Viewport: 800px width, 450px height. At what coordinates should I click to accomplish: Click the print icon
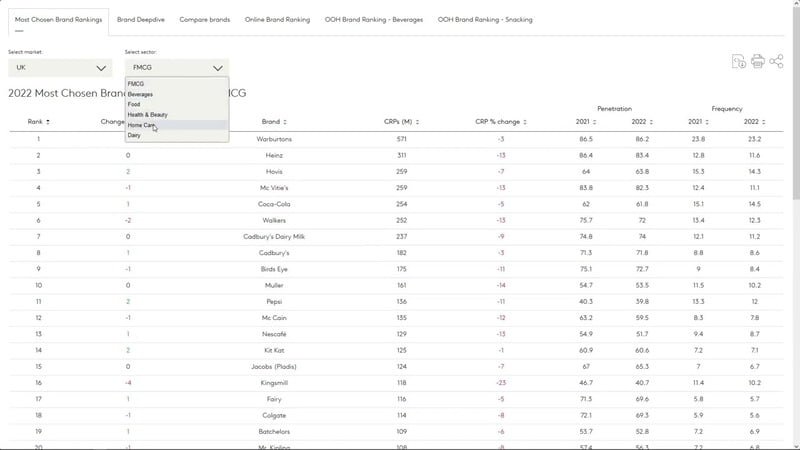coord(758,62)
